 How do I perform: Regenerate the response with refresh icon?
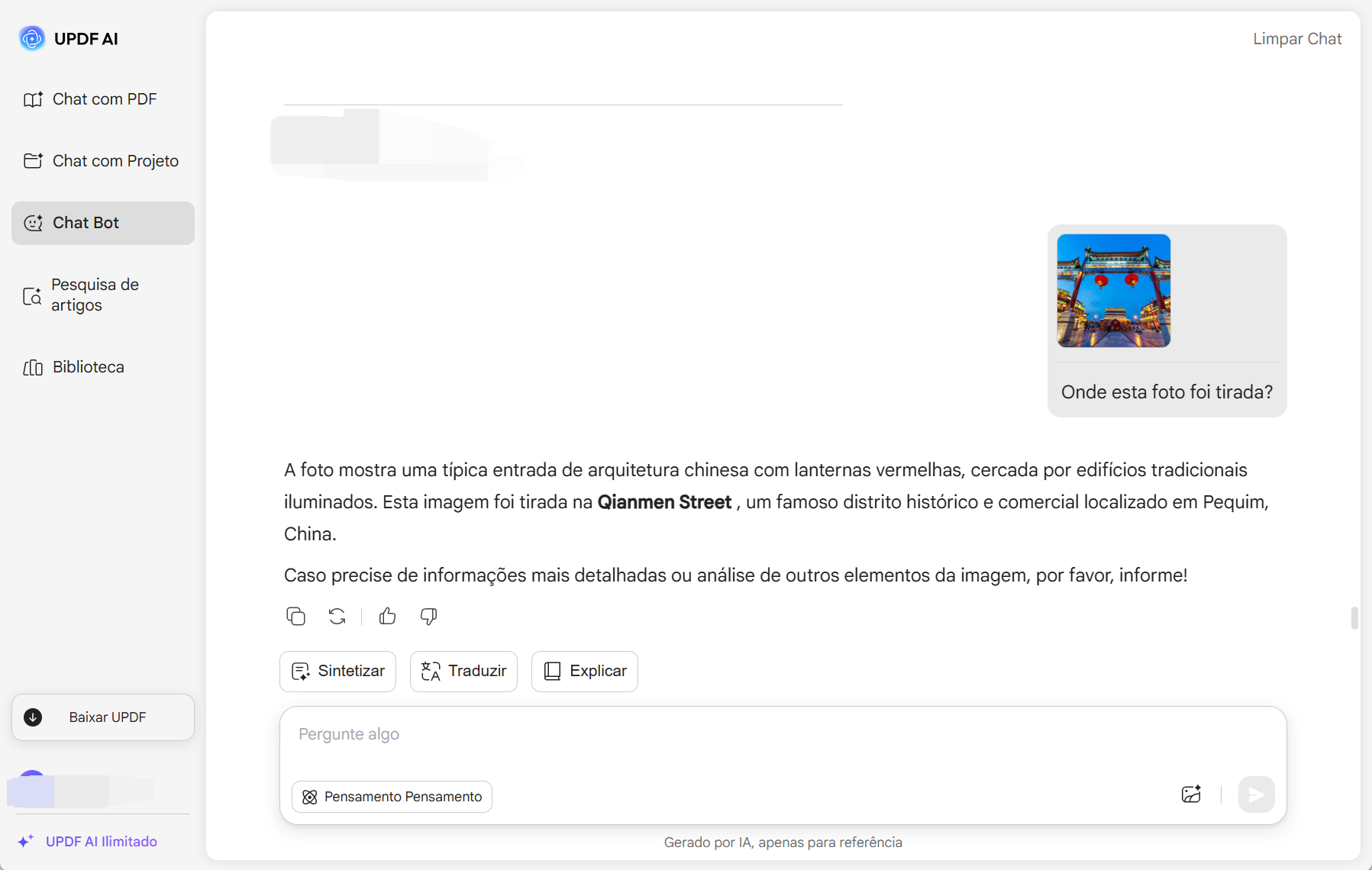click(x=337, y=616)
